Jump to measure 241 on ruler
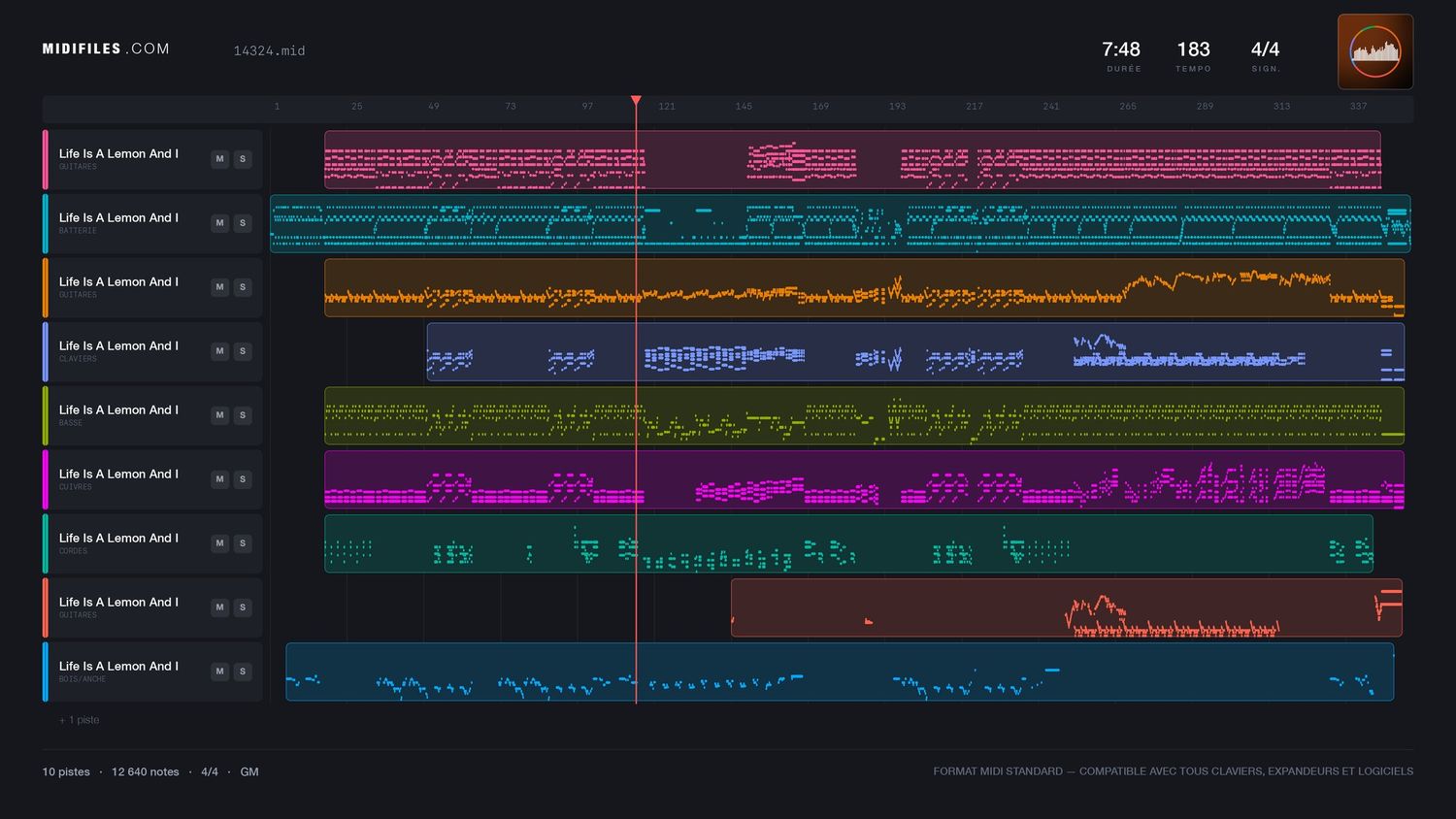This screenshot has height=819, width=1456. click(x=1051, y=107)
